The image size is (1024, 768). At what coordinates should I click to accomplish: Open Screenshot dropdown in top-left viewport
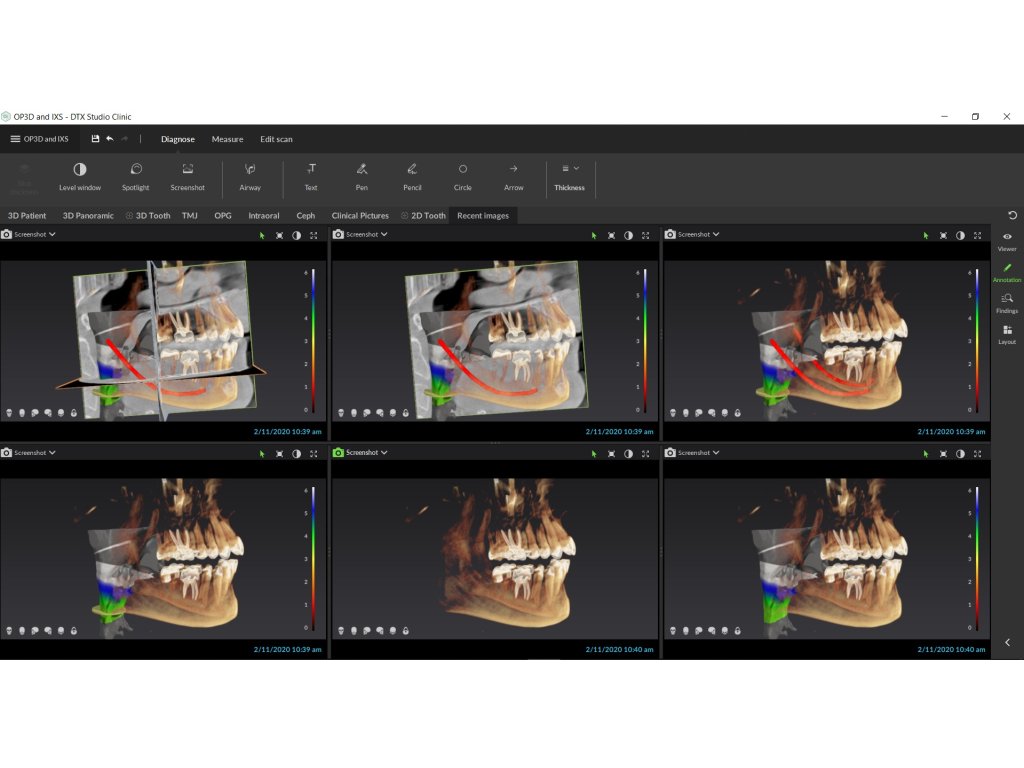[28, 235]
